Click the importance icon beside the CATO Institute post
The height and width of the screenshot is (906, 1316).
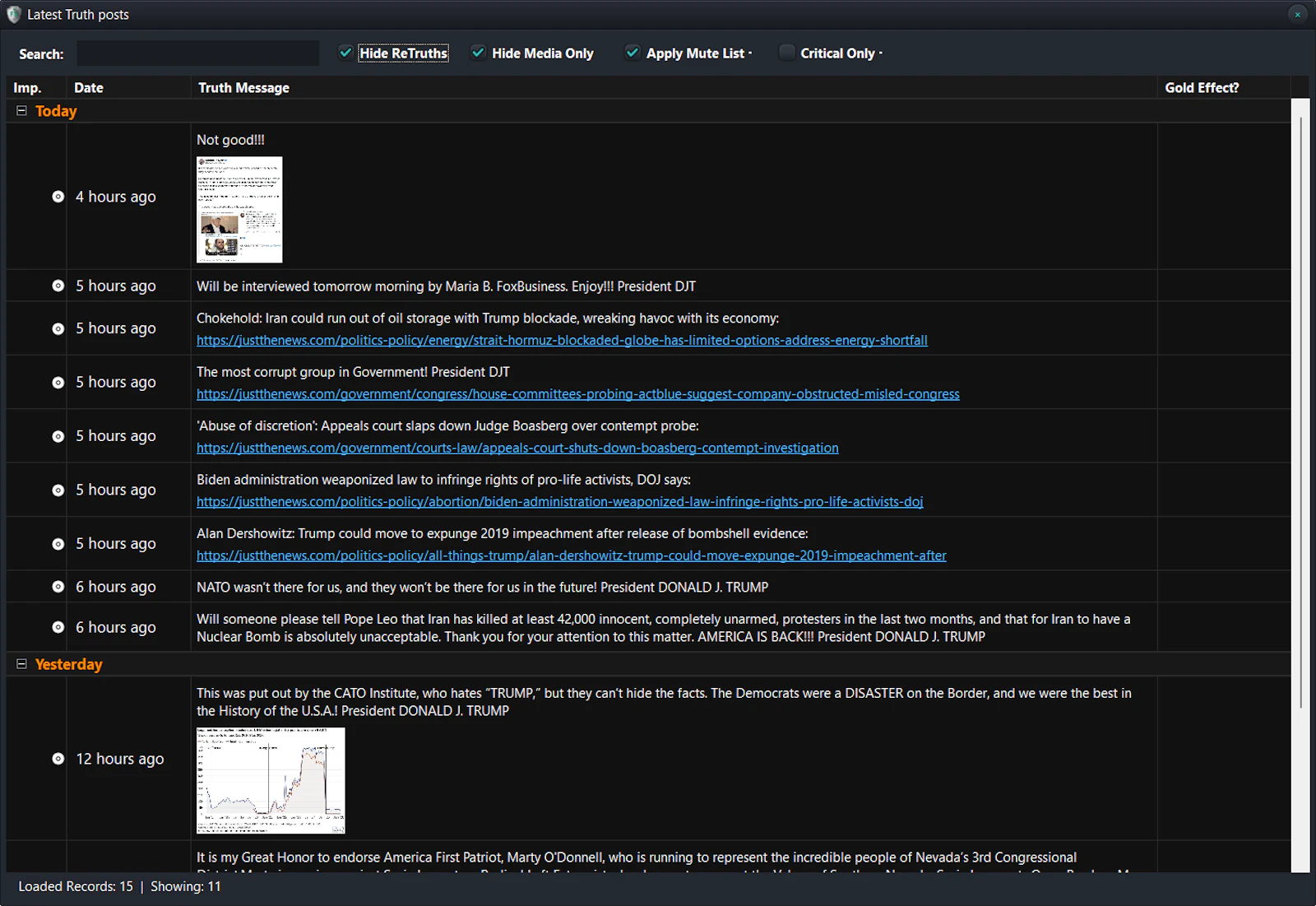[58, 758]
